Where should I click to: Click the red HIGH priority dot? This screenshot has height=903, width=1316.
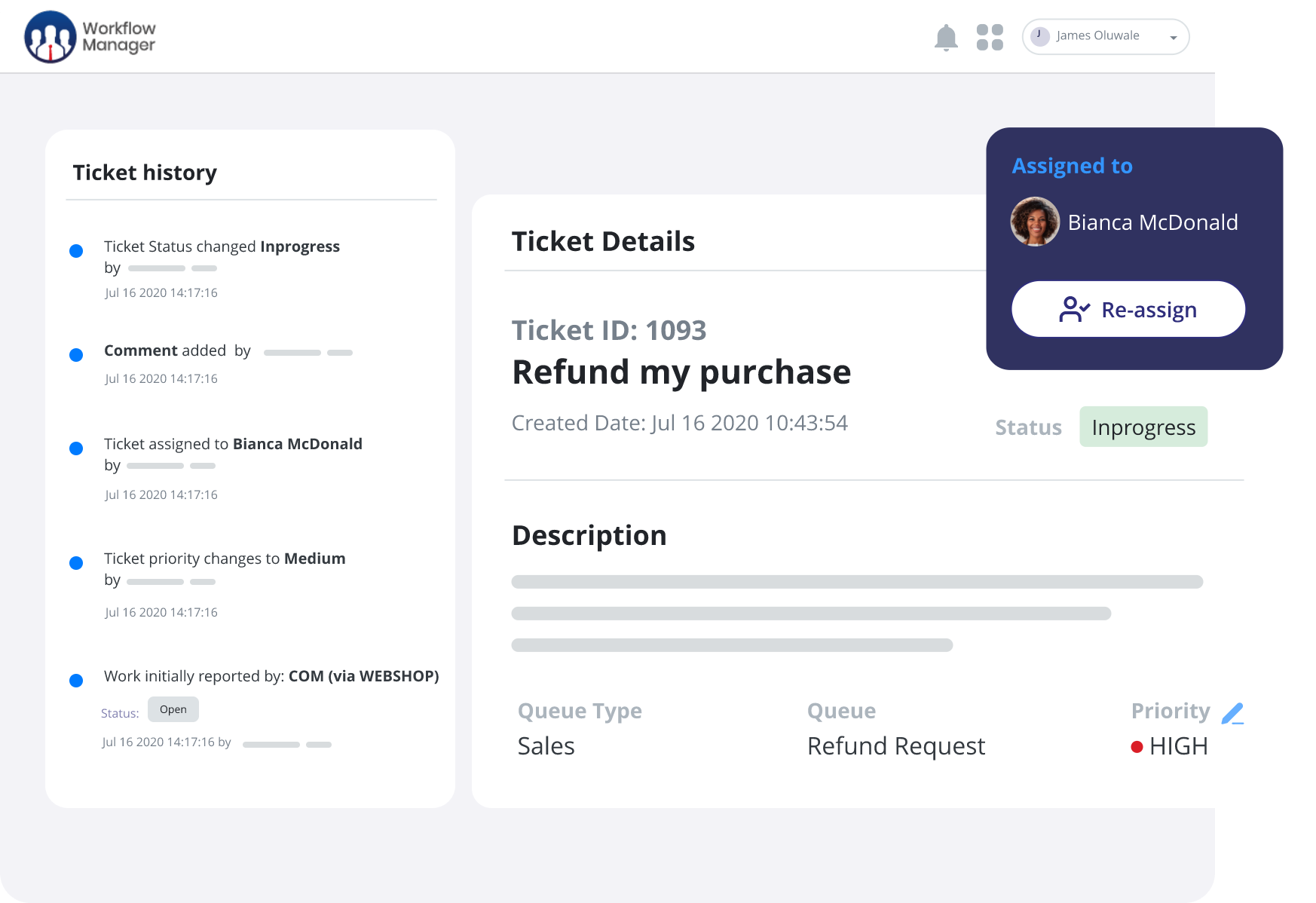point(1137,747)
